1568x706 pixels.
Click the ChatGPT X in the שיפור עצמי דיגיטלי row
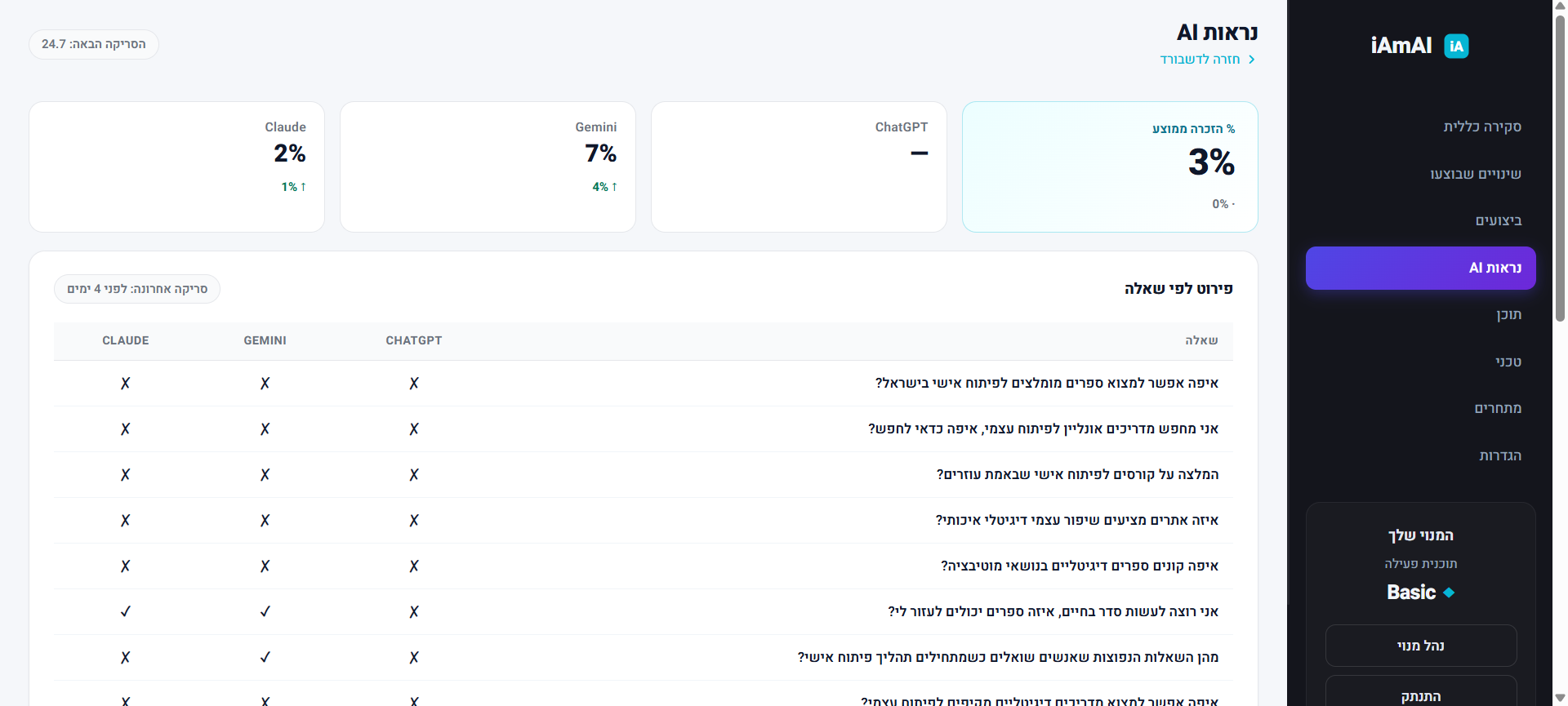414,520
